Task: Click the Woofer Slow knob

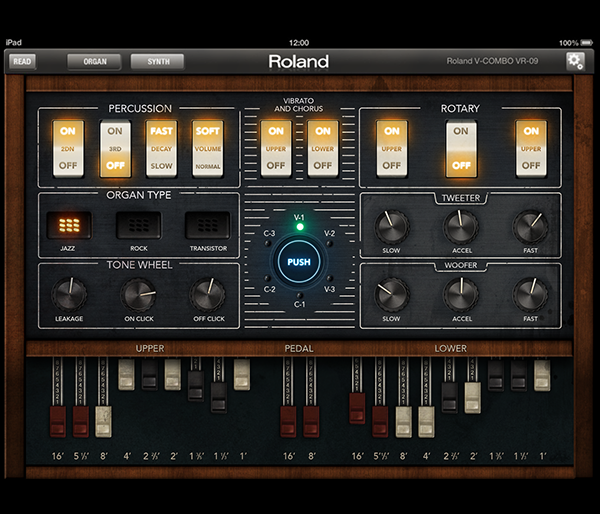Action: [391, 294]
